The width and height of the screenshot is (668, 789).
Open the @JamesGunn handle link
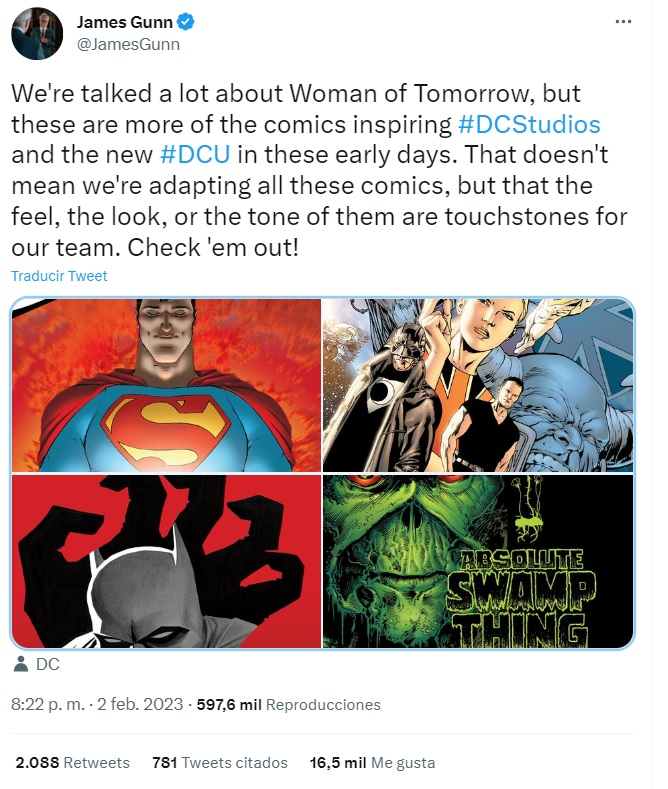pos(128,44)
